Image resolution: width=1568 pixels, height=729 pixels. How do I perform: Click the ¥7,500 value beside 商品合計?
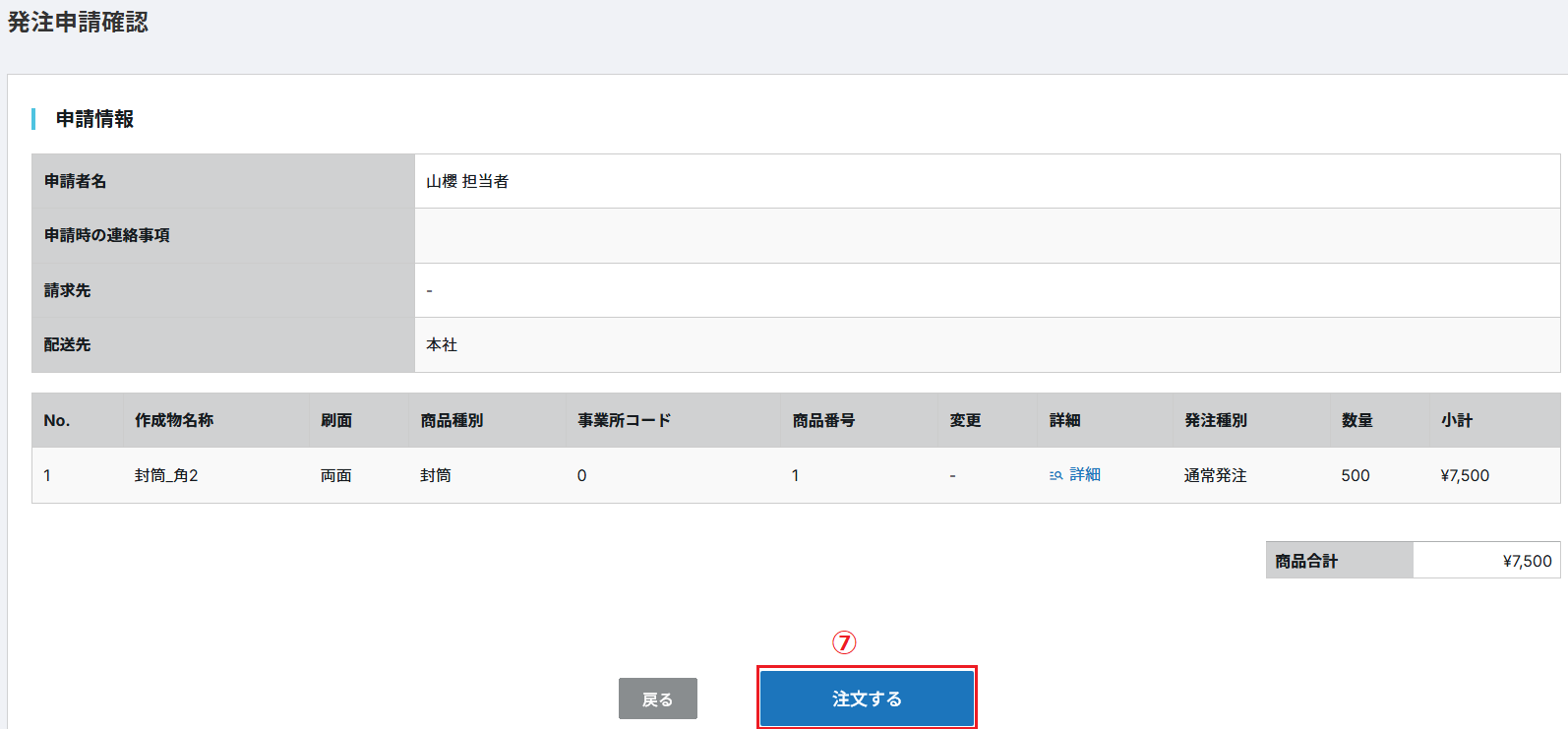(x=1528, y=561)
